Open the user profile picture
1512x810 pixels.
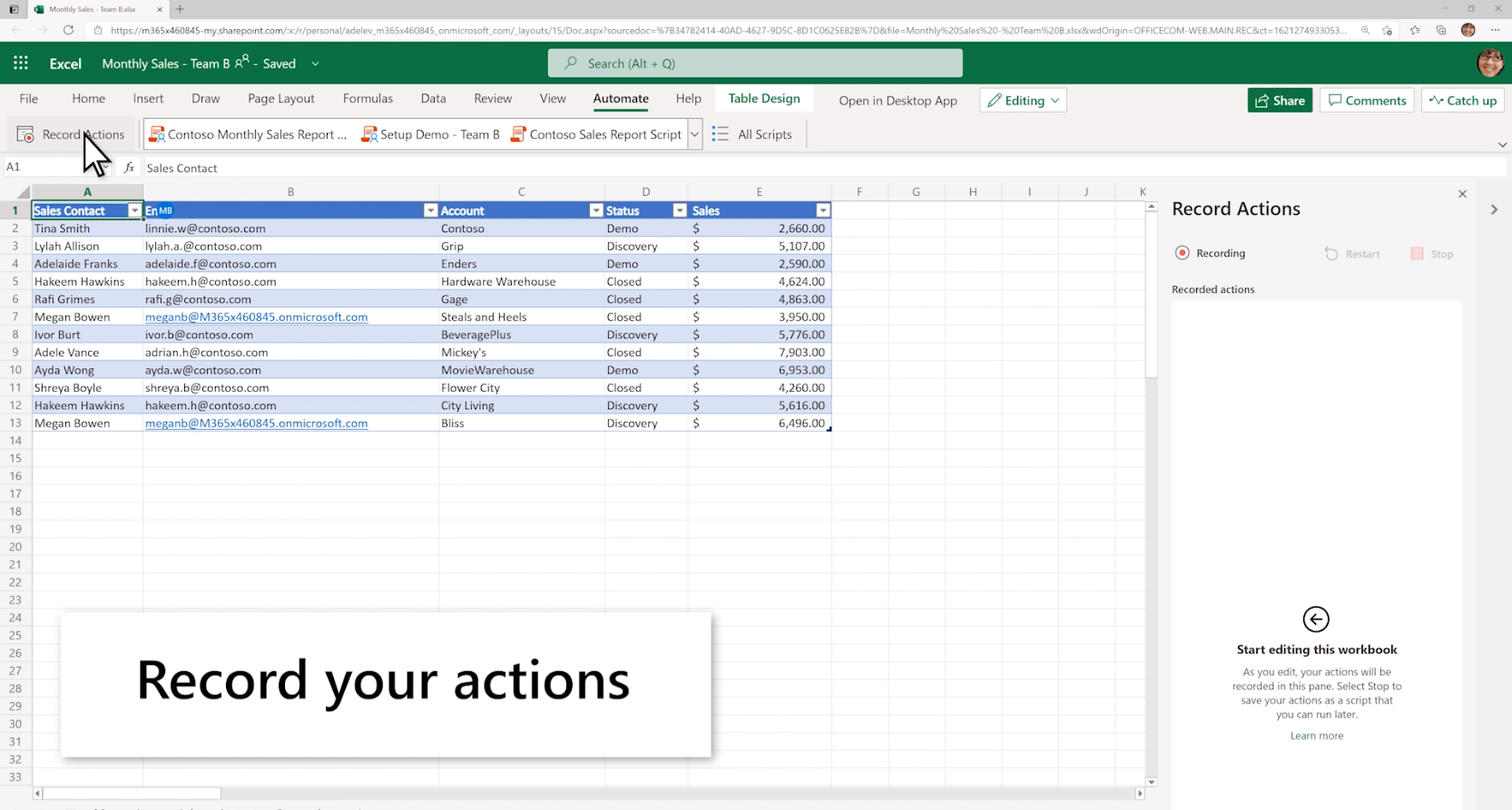coord(1489,63)
